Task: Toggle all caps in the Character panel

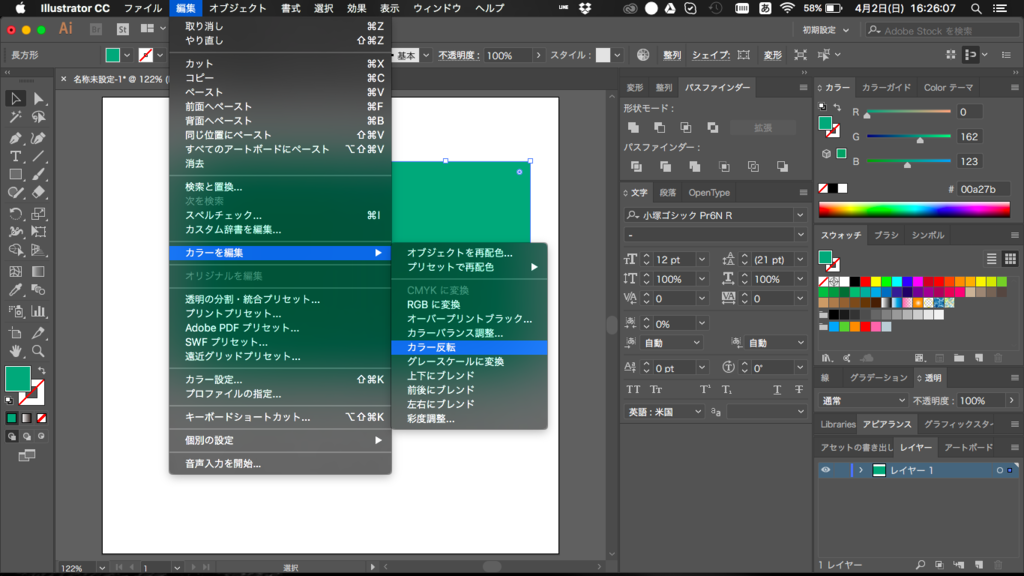Action: point(634,390)
